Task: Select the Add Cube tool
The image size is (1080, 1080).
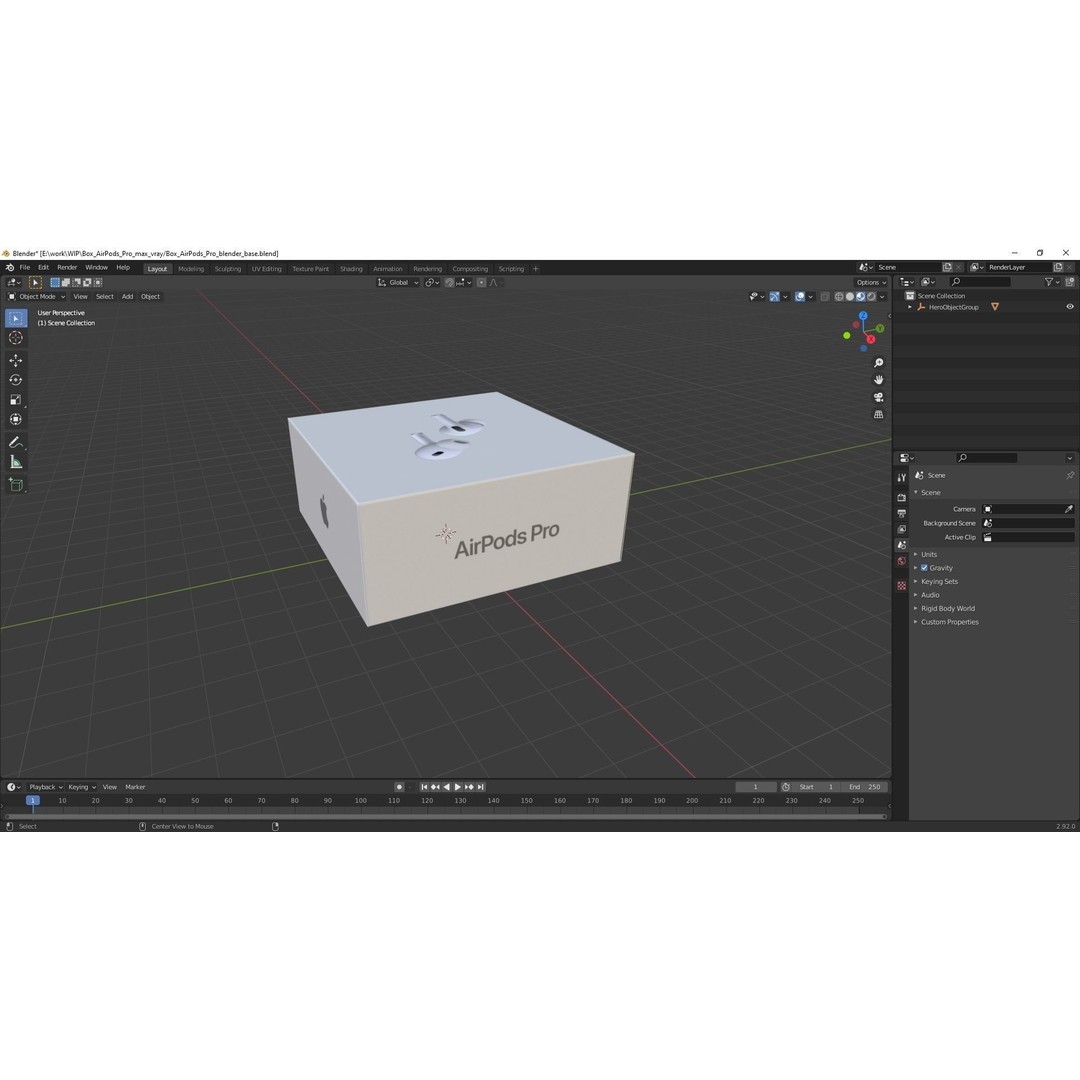Action: (16, 485)
